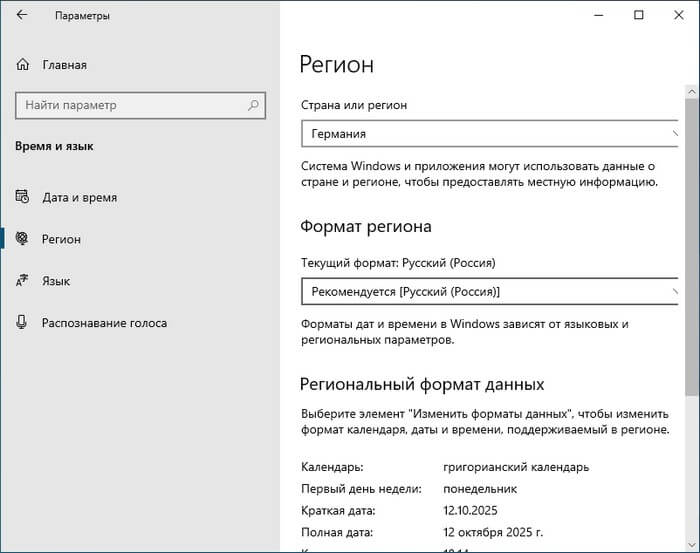Click the Главная home icon
This screenshot has width=700, height=553.
[22, 65]
